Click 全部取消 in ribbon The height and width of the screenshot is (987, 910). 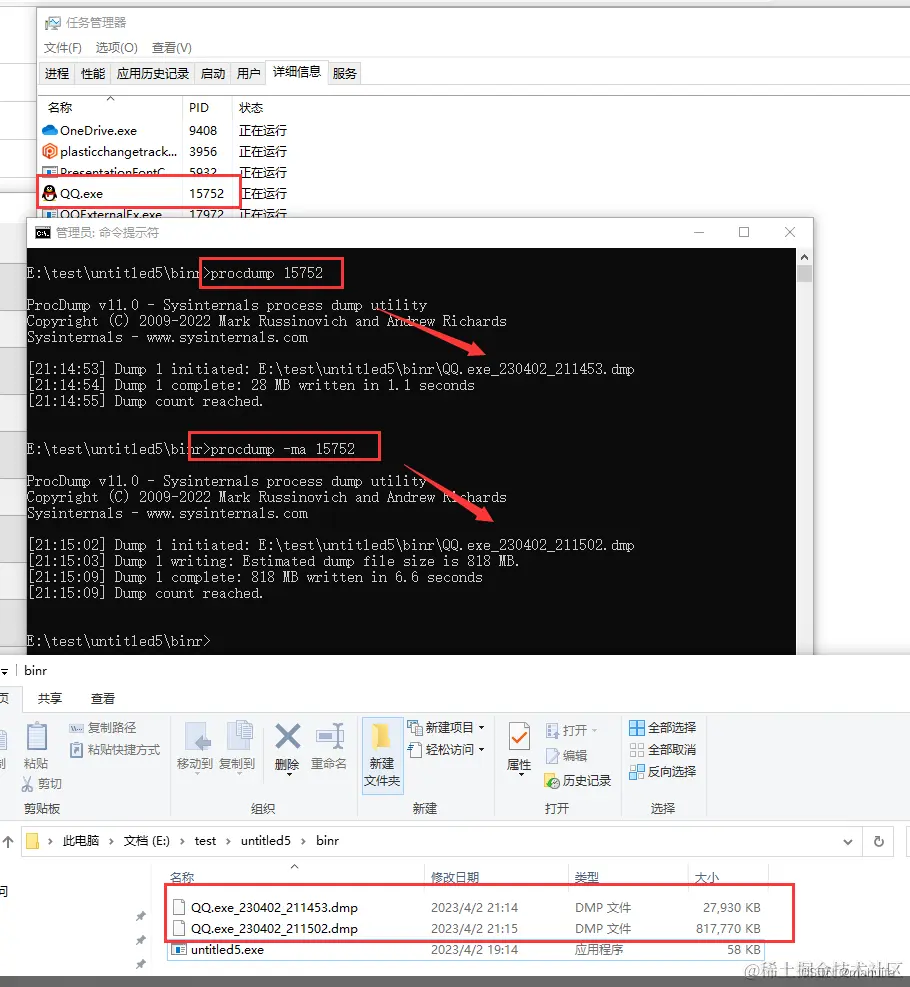(663, 750)
